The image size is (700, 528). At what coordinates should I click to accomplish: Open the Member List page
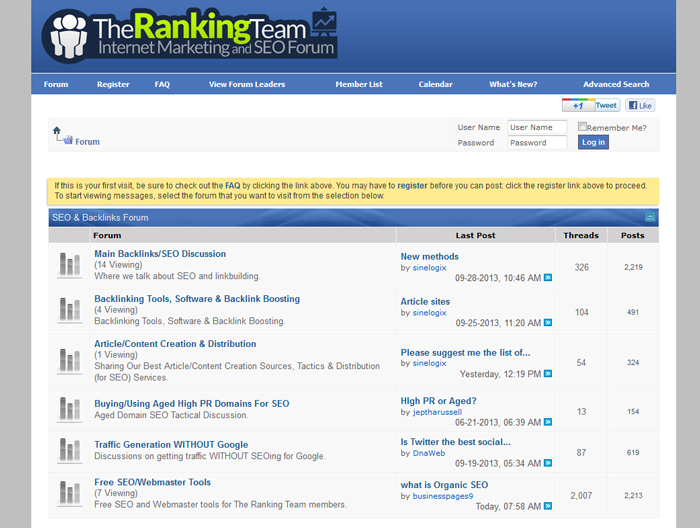coord(359,84)
